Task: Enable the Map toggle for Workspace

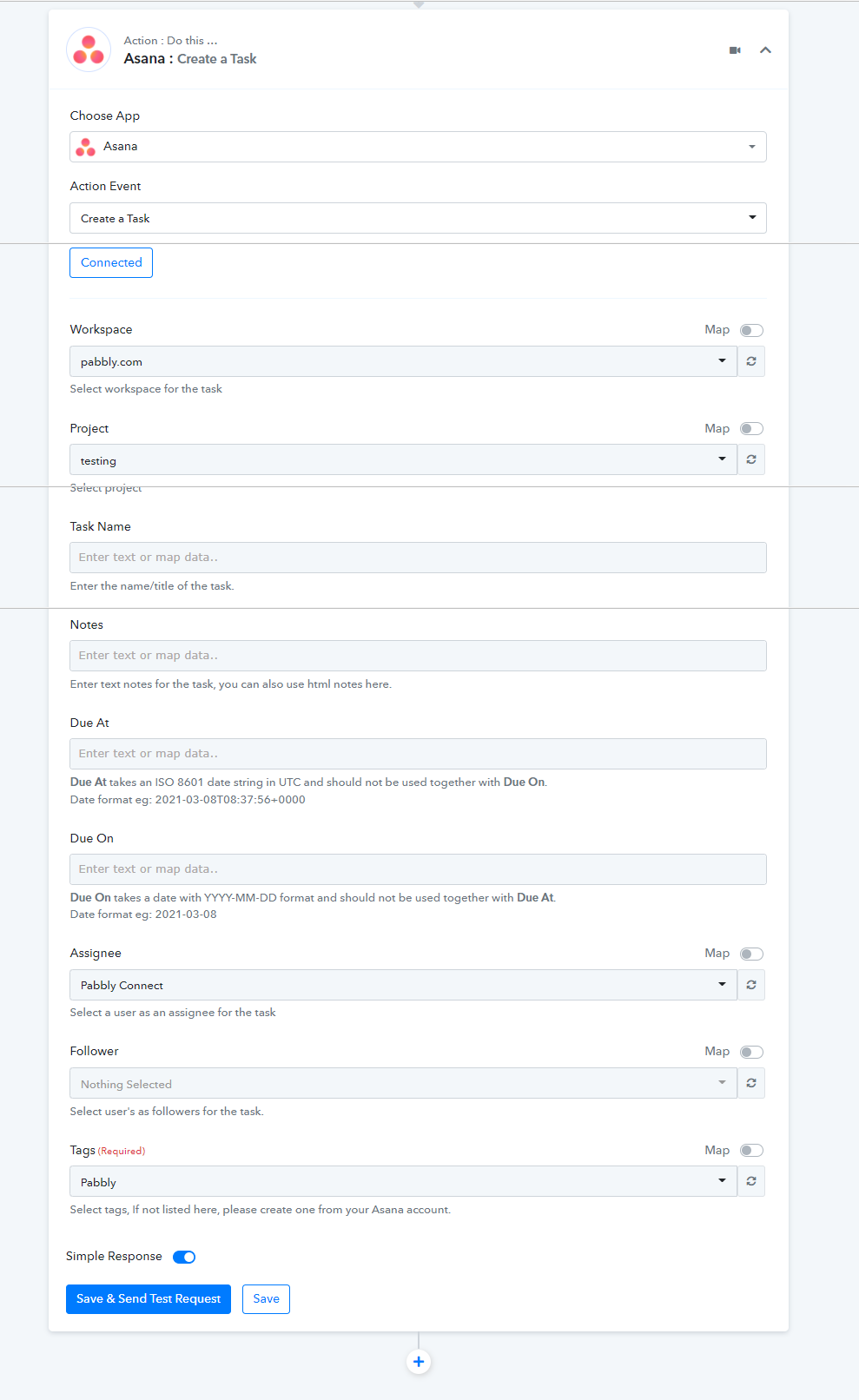Action: (751, 330)
